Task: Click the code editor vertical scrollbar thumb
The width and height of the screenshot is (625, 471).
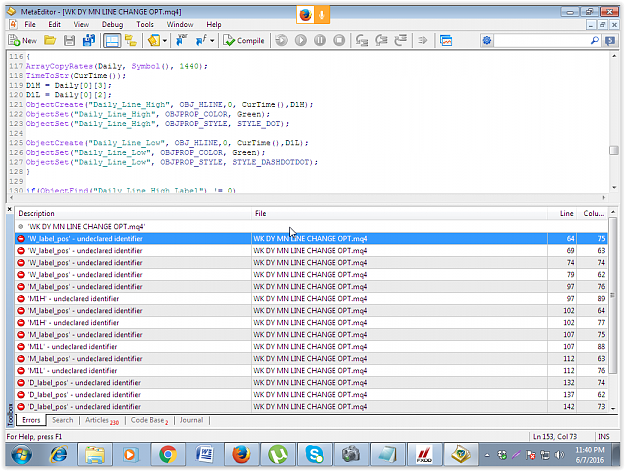Action: pos(614,150)
